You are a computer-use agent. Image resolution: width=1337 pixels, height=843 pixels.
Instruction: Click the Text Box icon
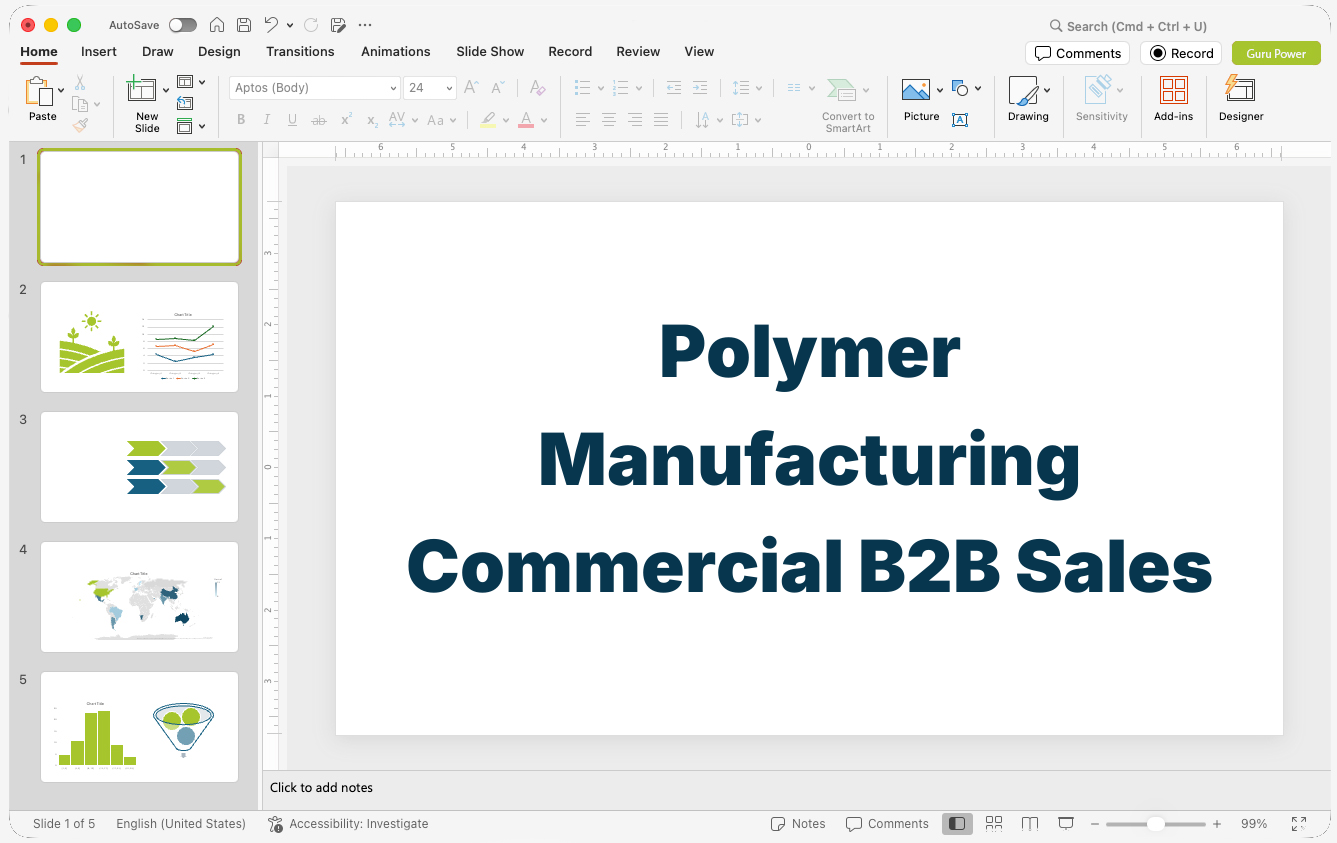[959, 120]
